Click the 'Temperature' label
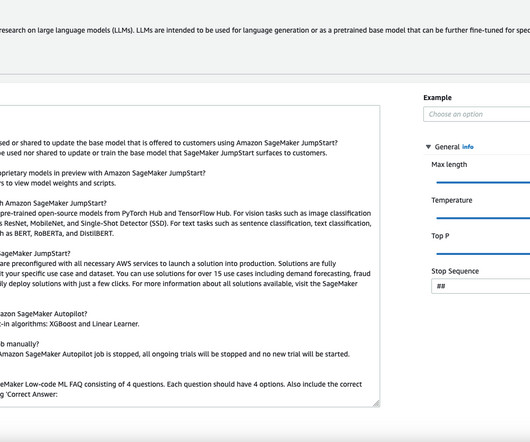The height and width of the screenshot is (442, 530). pos(452,200)
